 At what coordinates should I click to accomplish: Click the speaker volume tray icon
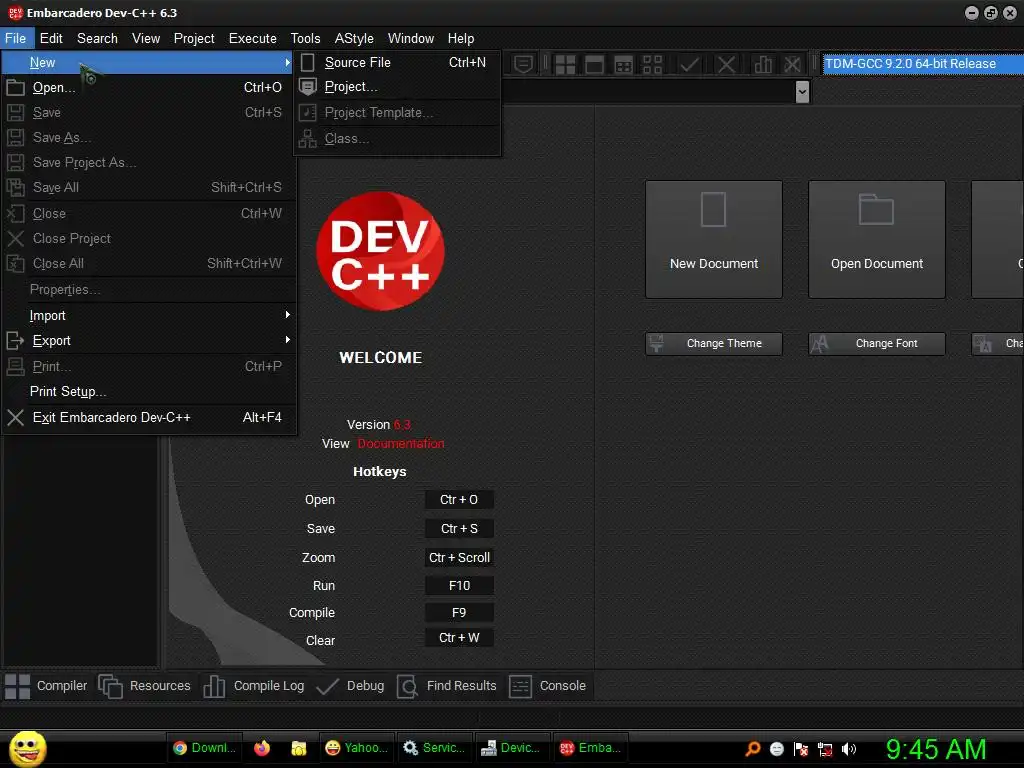[849, 749]
